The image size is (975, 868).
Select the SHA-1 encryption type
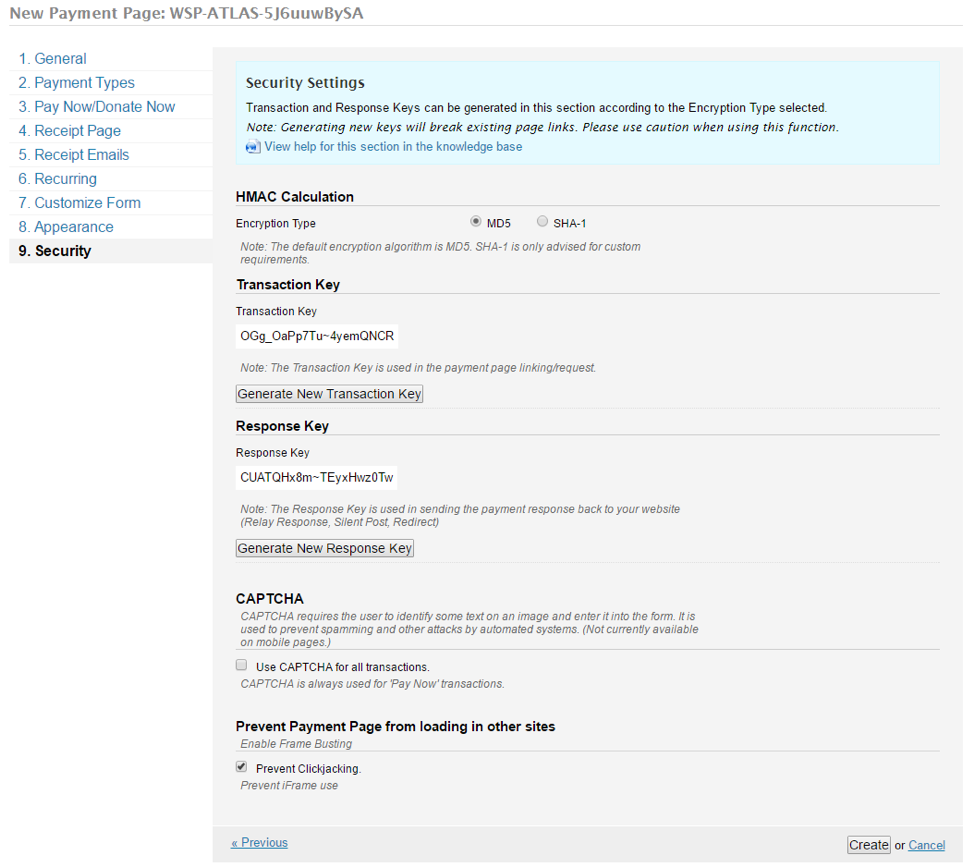point(541,221)
